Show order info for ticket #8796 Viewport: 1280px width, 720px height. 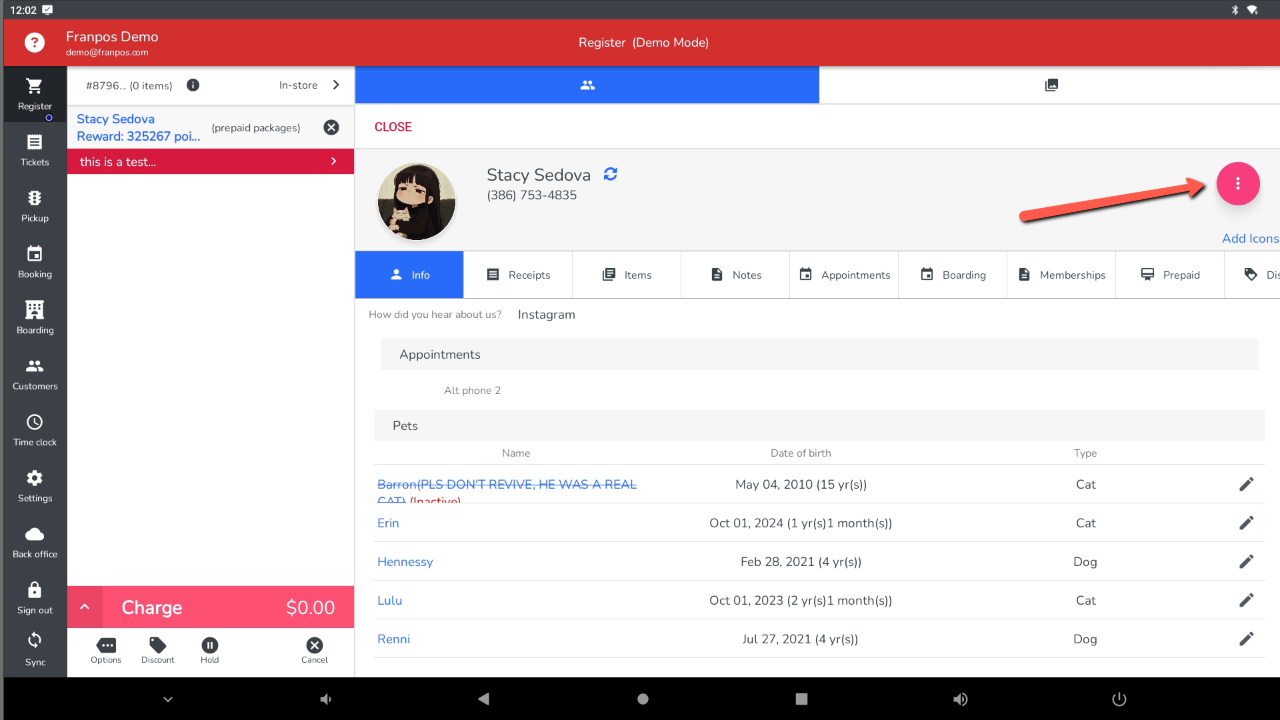(x=193, y=85)
